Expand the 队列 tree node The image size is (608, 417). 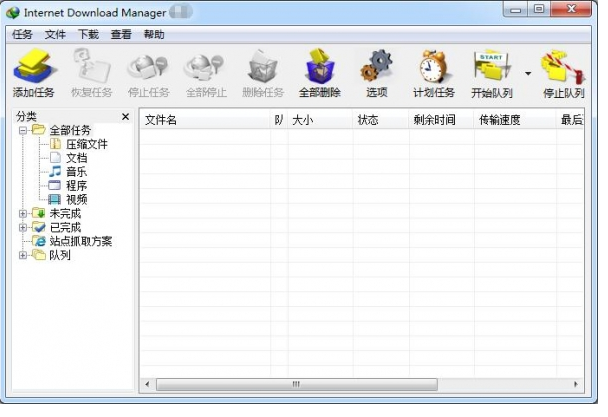23,255
